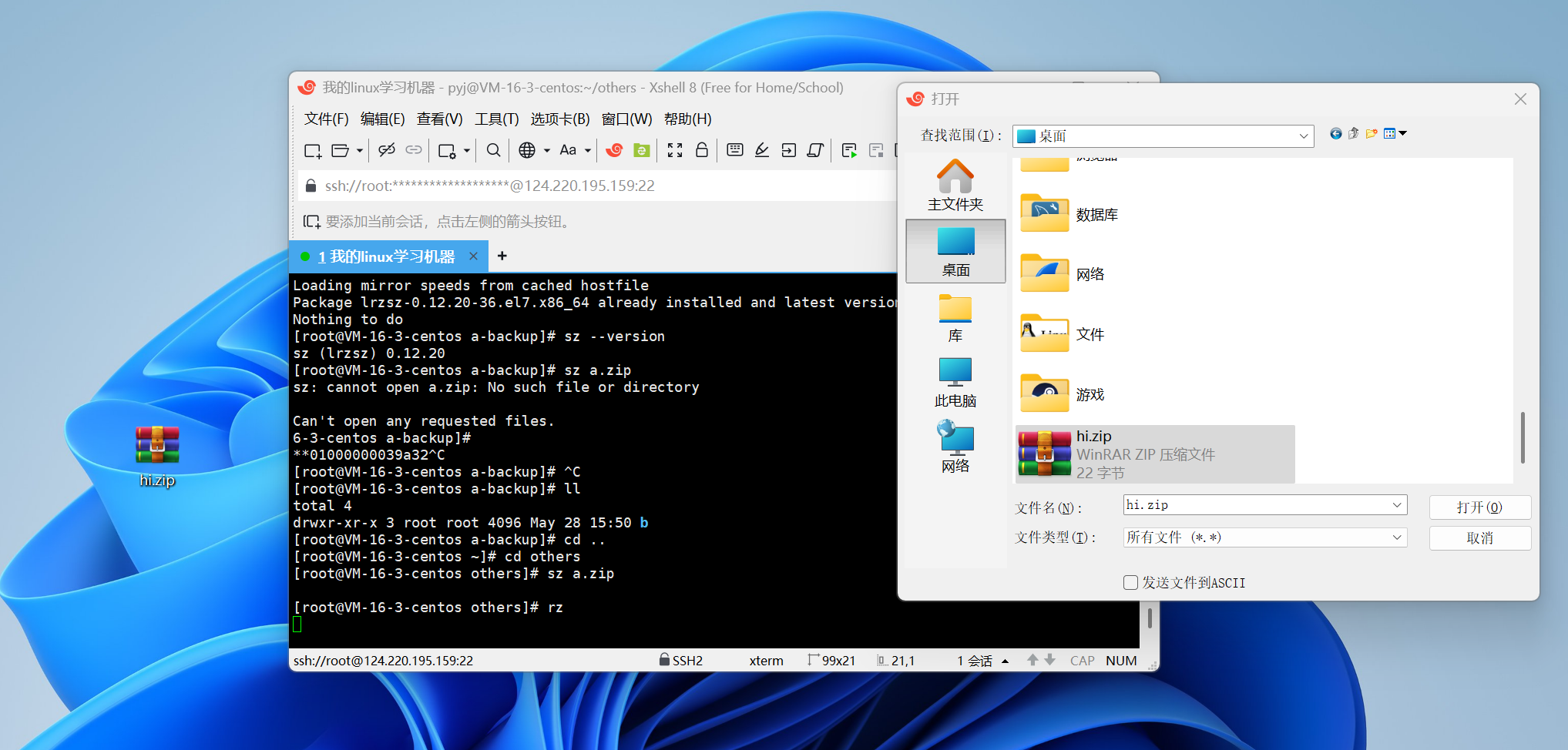Click the blue back arrow in Open dialog

(x=1336, y=134)
